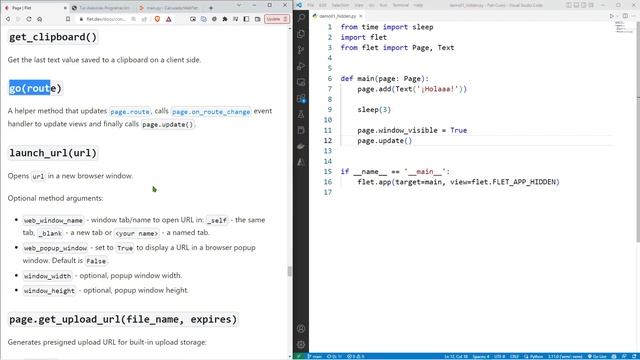This screenshot has width=640, height=360.
Task: Click the Brave Shields lion icon
Action: (x=157, y=19)
